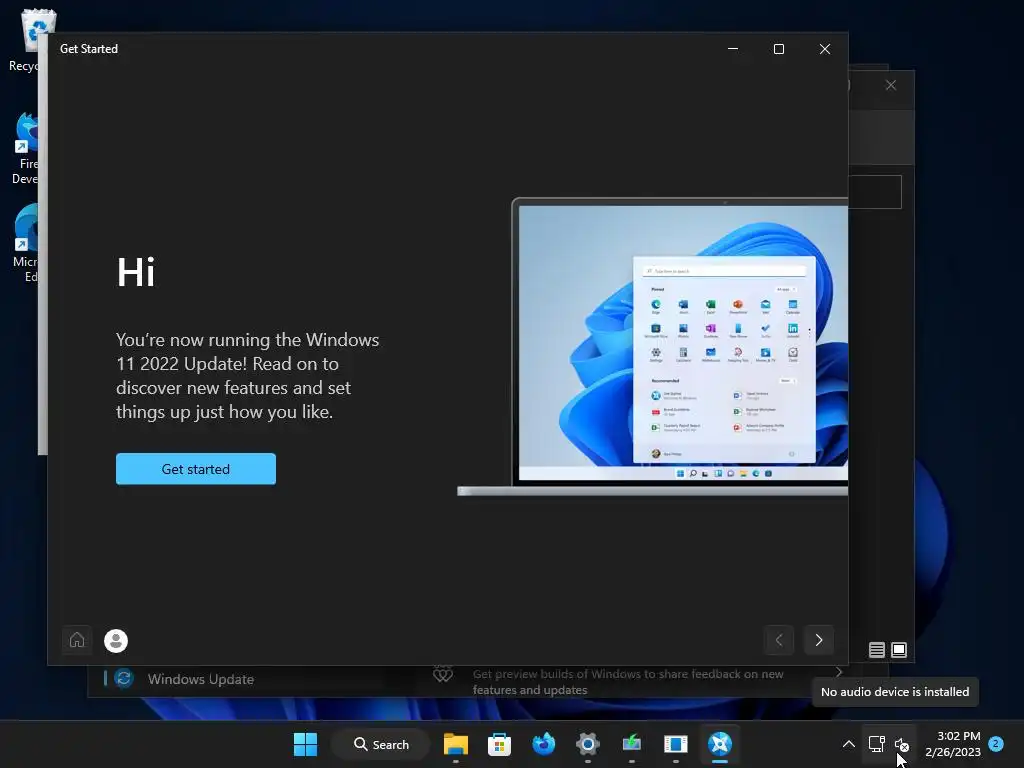The height and width of the screenshot is (768, 1024).
Task: Open the Settings gear in the taskbar
Action: pos(587,744)
